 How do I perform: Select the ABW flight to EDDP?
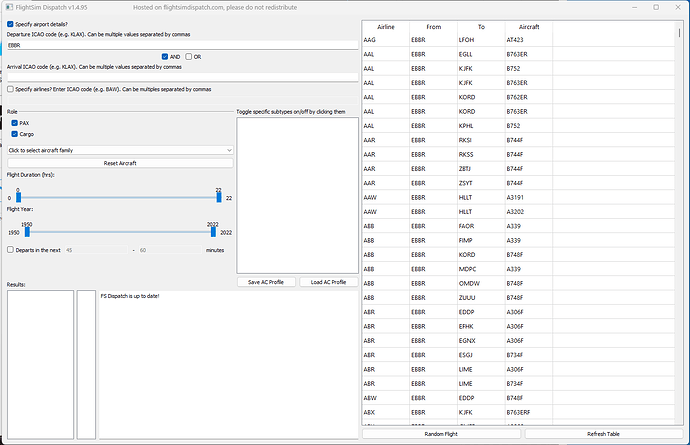point(518,398)
